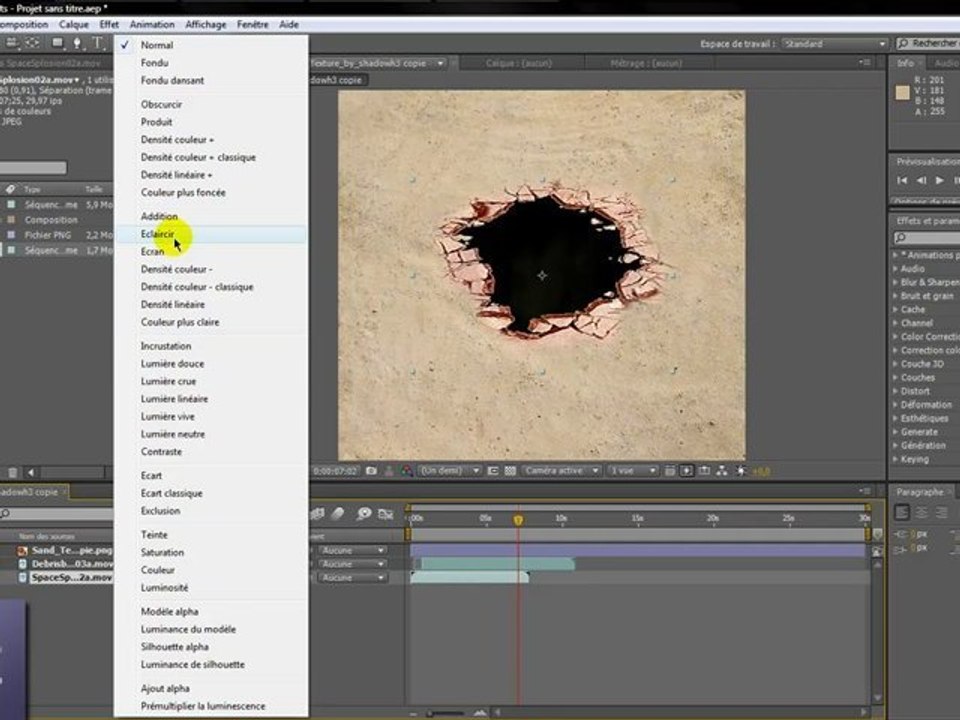The image size is (960, 720).
Task: Open the Espace de travail Standard dropdown
Action: (835, 43)
